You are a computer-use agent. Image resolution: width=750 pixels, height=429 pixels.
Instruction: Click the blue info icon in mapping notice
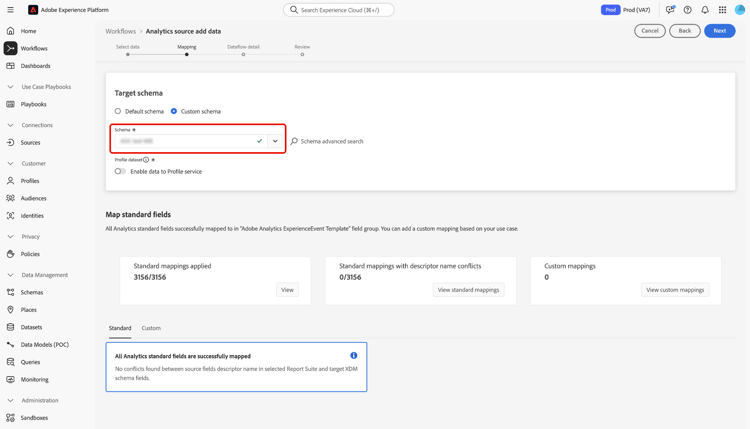tap(354, 356)
